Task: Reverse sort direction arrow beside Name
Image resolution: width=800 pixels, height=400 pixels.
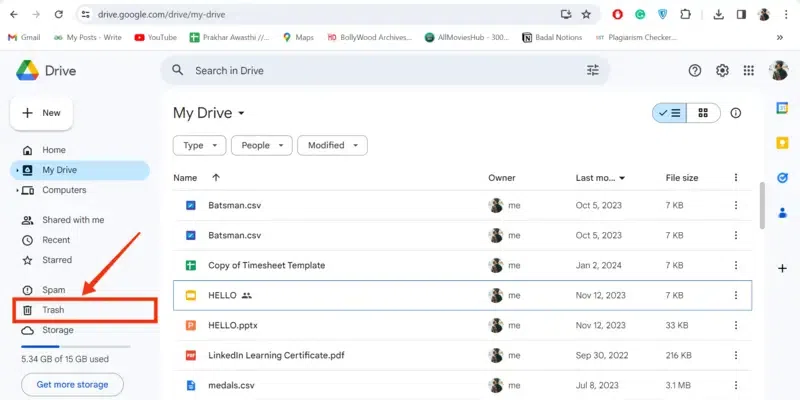Action: click(216, 178)
